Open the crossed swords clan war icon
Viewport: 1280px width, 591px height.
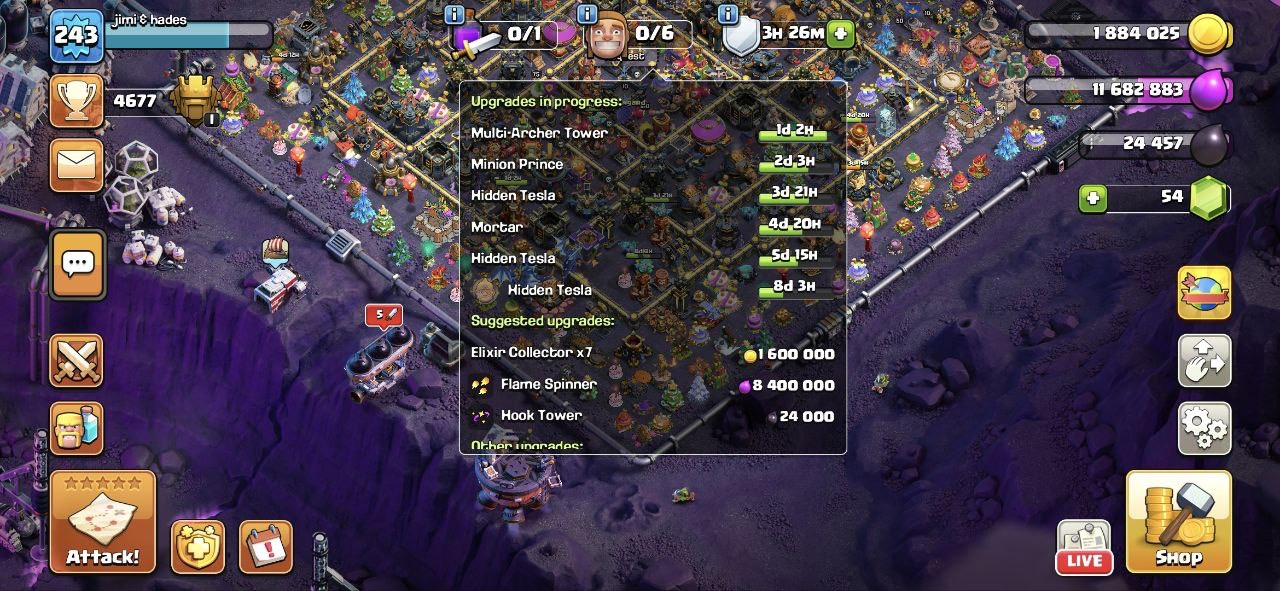[x=76, y=360]
